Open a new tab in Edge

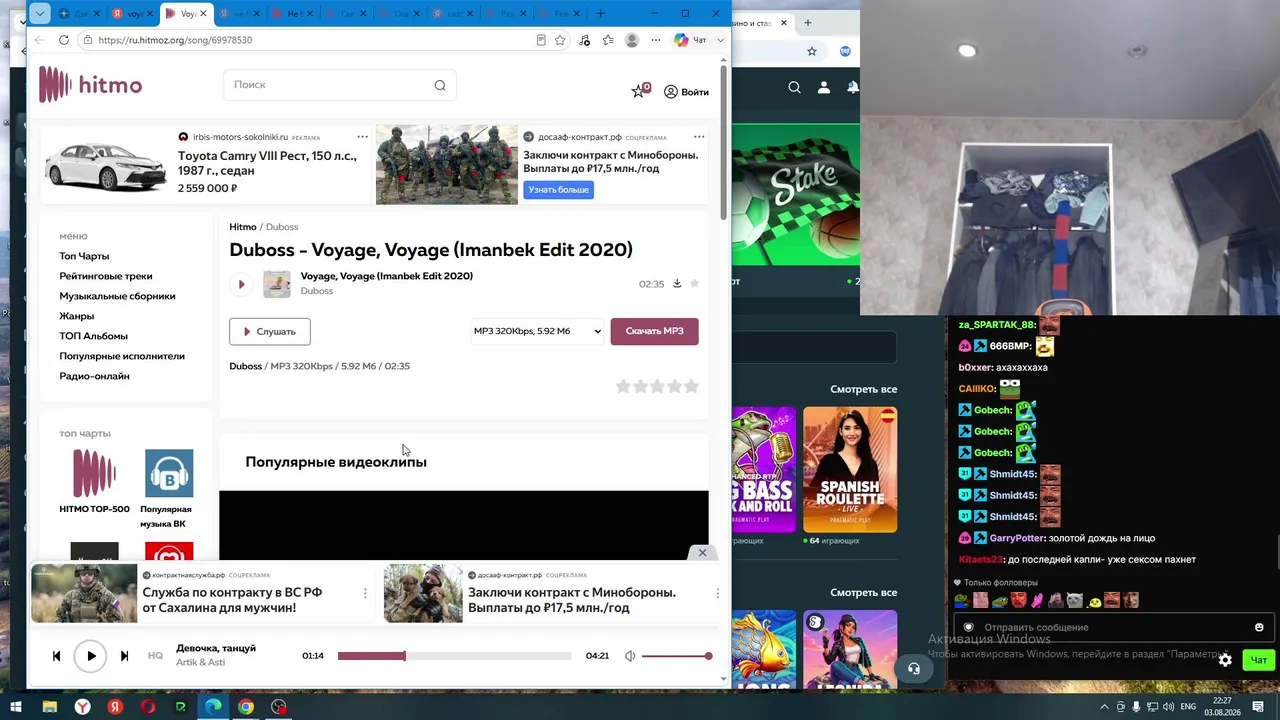pos(600,14)
